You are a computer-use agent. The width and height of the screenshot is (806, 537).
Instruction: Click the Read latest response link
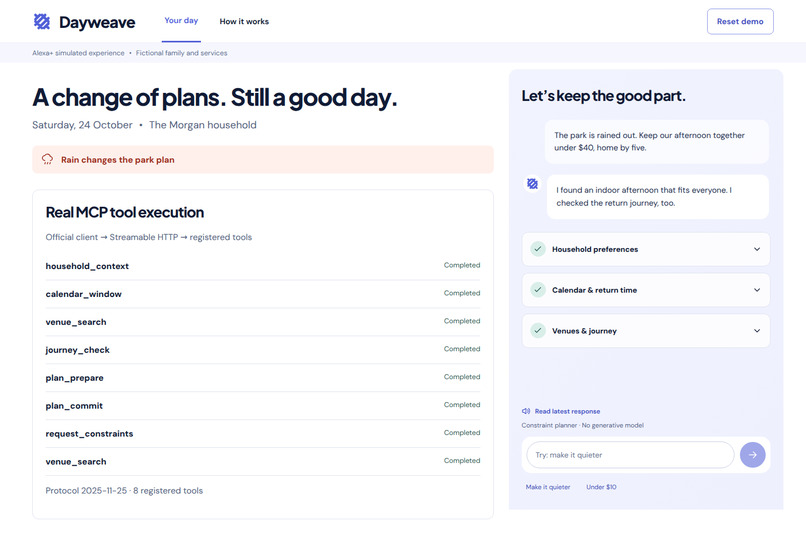567,411
